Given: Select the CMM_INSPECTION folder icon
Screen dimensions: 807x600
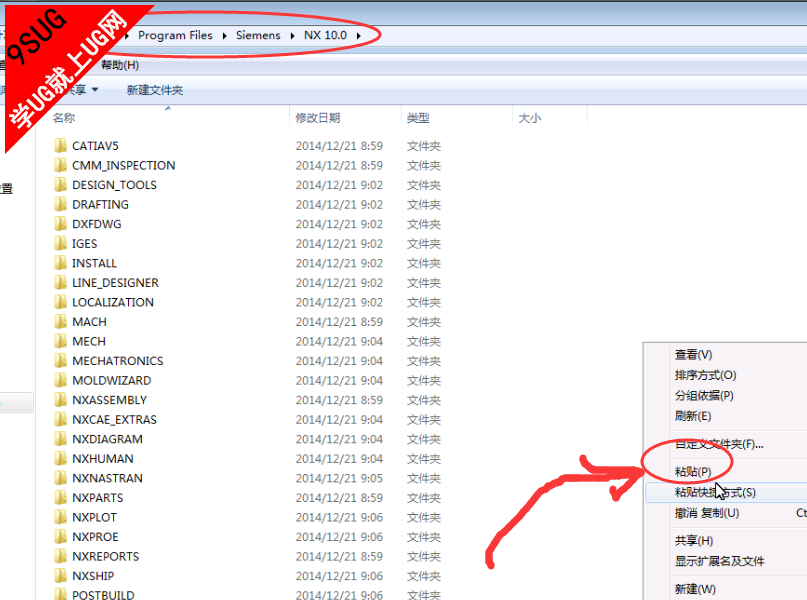Looking at the screenshot, I should (60, 165).
